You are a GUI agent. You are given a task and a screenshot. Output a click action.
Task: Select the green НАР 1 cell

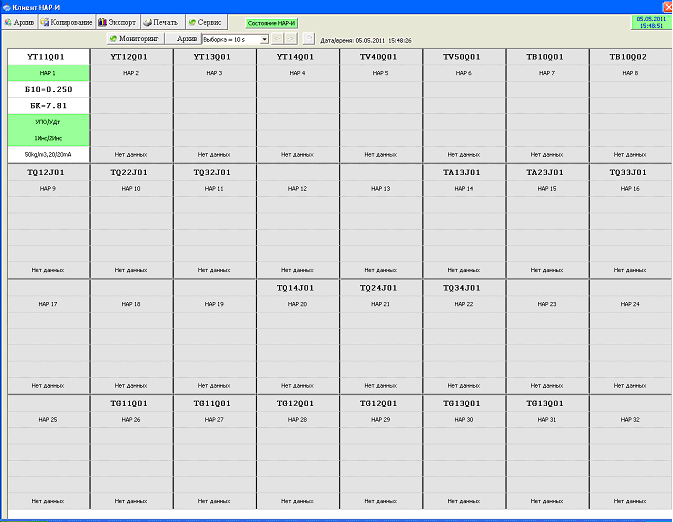tap(48, 73)
